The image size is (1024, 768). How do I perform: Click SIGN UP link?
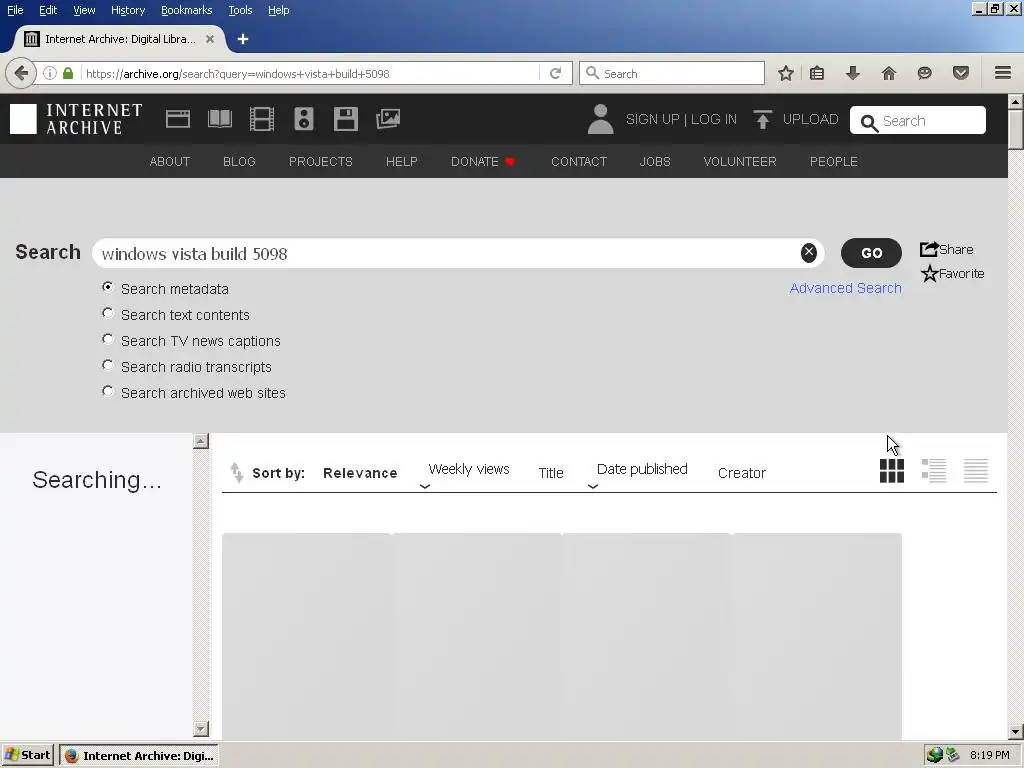(x=652, y=119)
